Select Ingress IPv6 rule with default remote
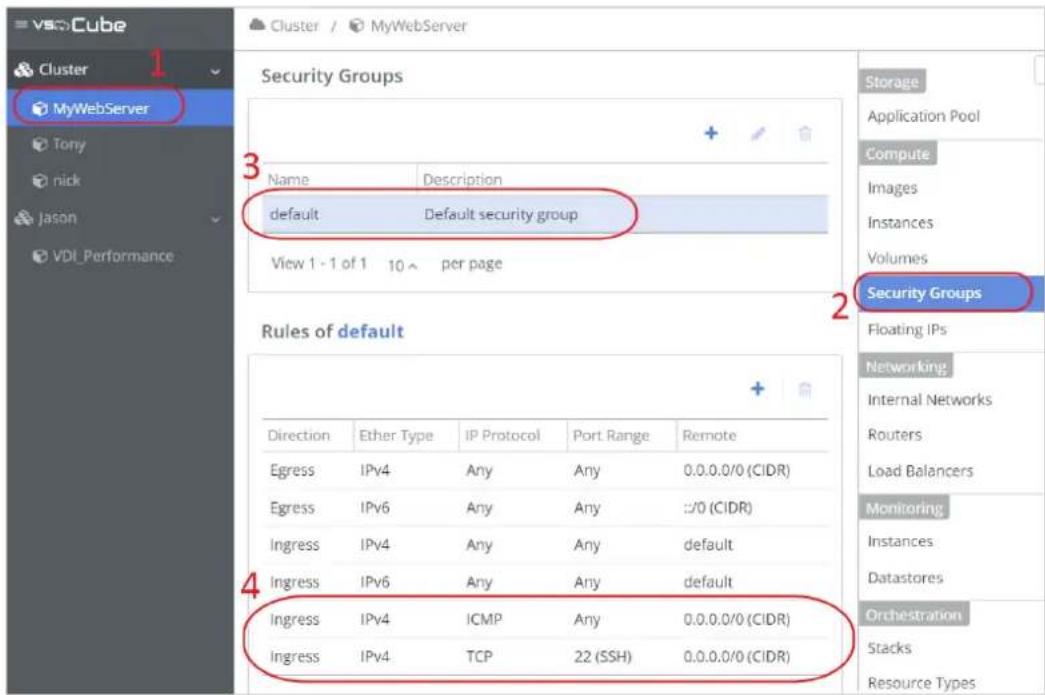The image size is (1045, 695). tap(545, 582)
